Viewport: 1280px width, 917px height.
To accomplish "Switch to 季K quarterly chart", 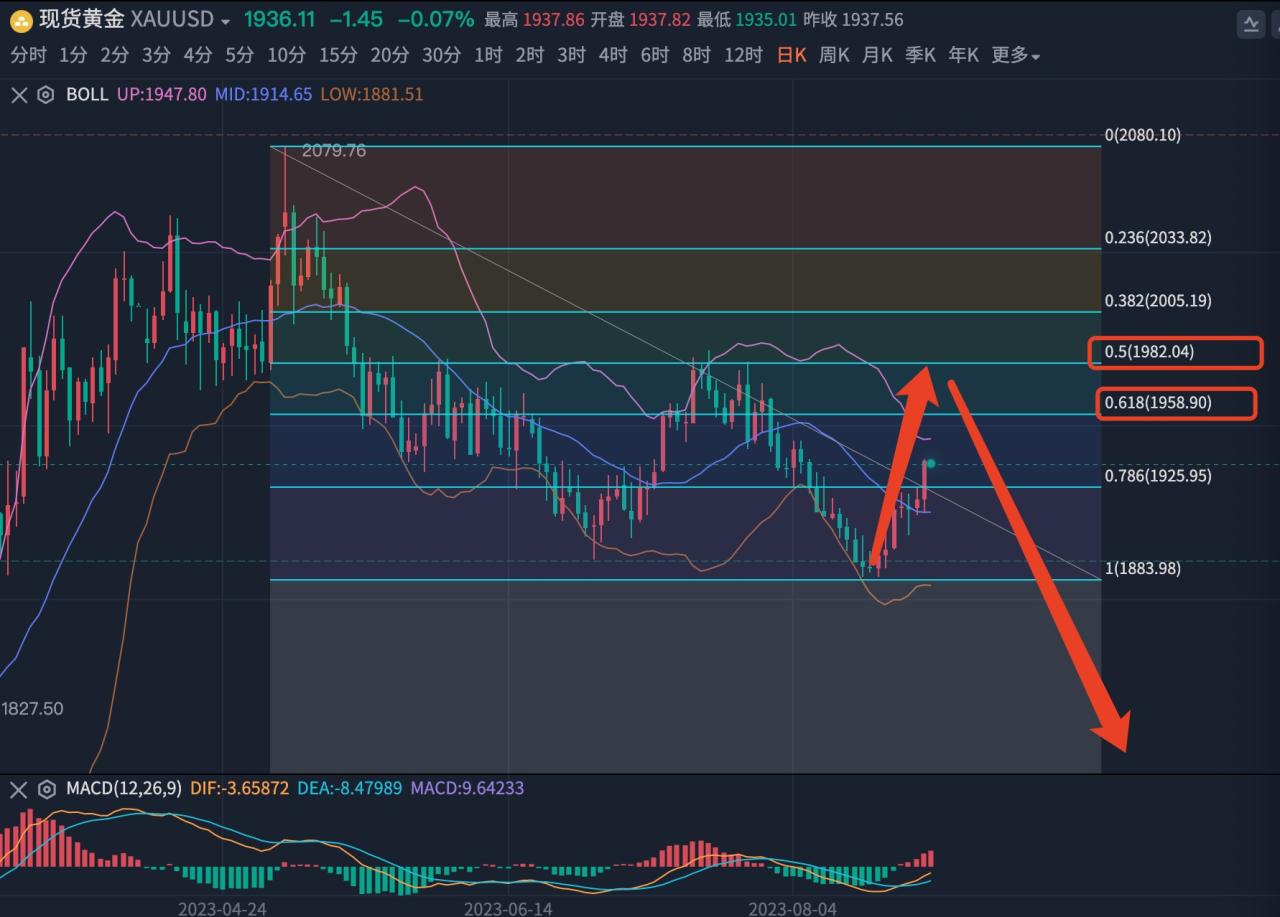I will (920, 56).
